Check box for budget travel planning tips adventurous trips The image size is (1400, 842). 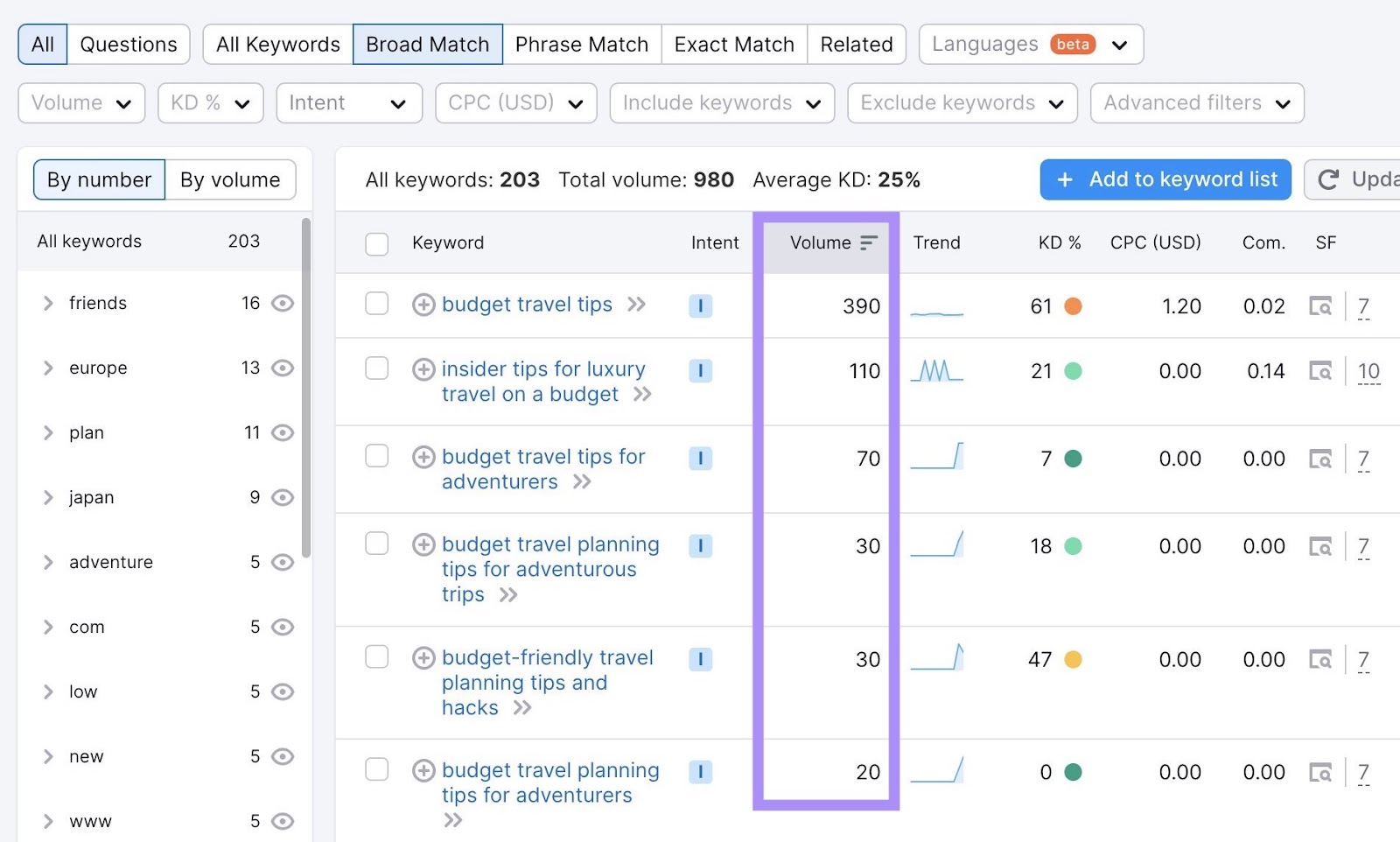[x=377, y=544]
